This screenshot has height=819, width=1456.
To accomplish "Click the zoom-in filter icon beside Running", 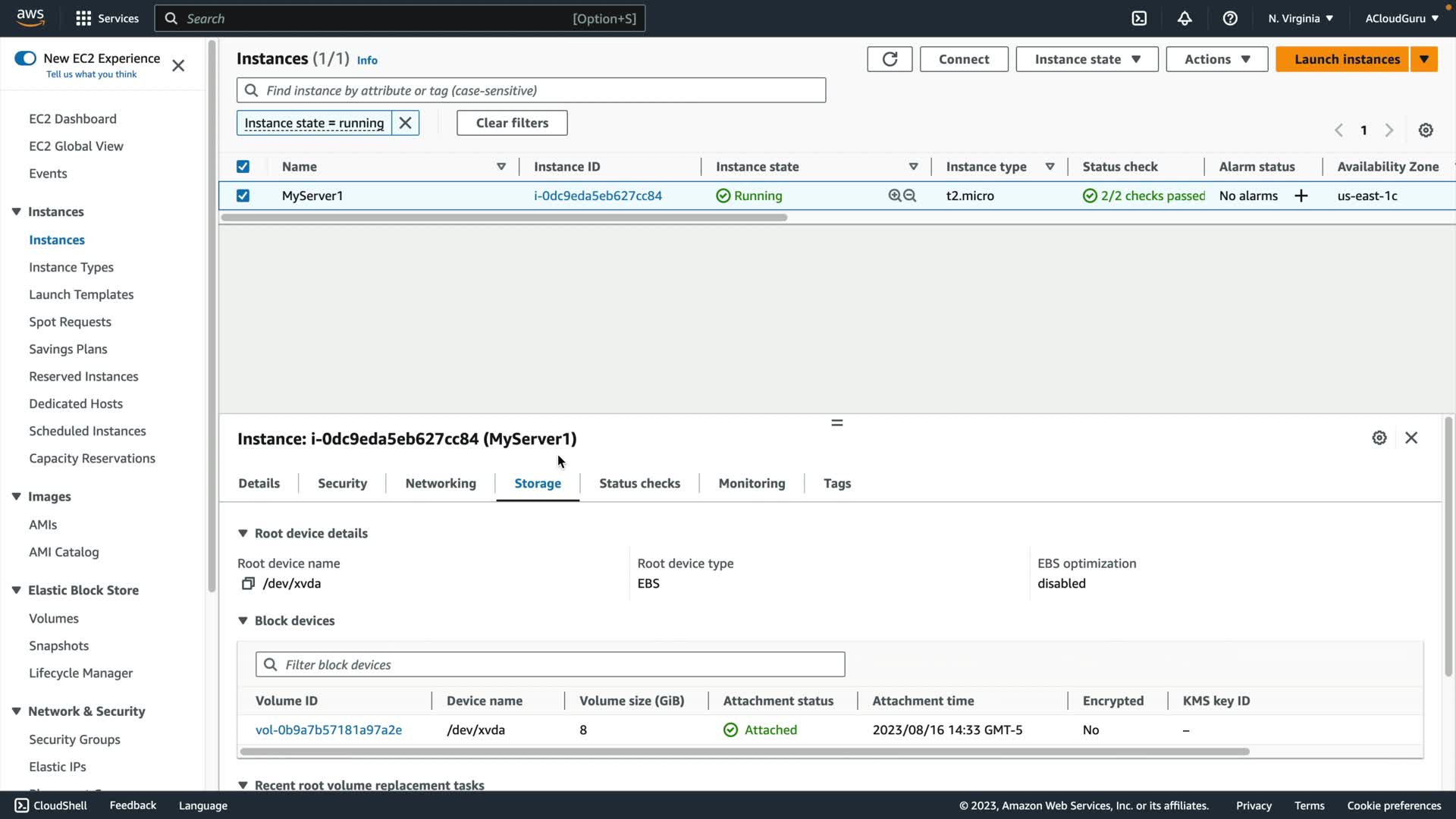I will click(895, 196).
